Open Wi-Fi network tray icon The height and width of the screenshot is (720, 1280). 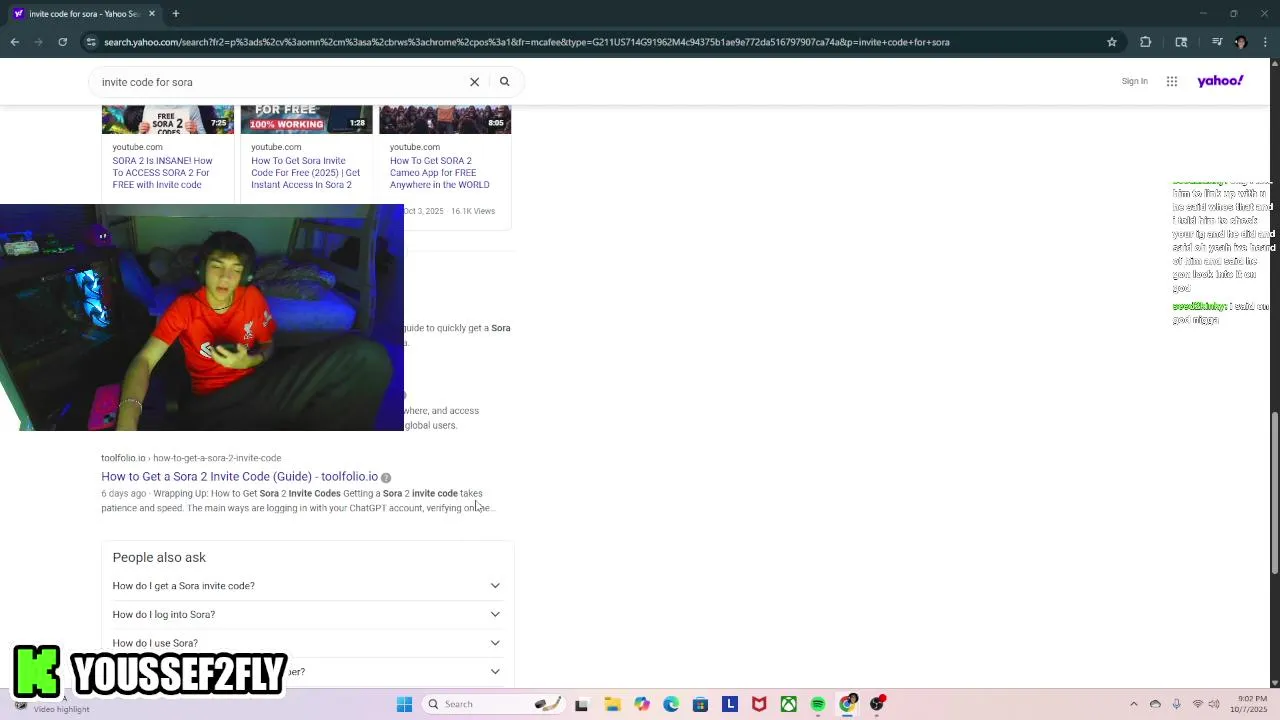coord(1198,704)
